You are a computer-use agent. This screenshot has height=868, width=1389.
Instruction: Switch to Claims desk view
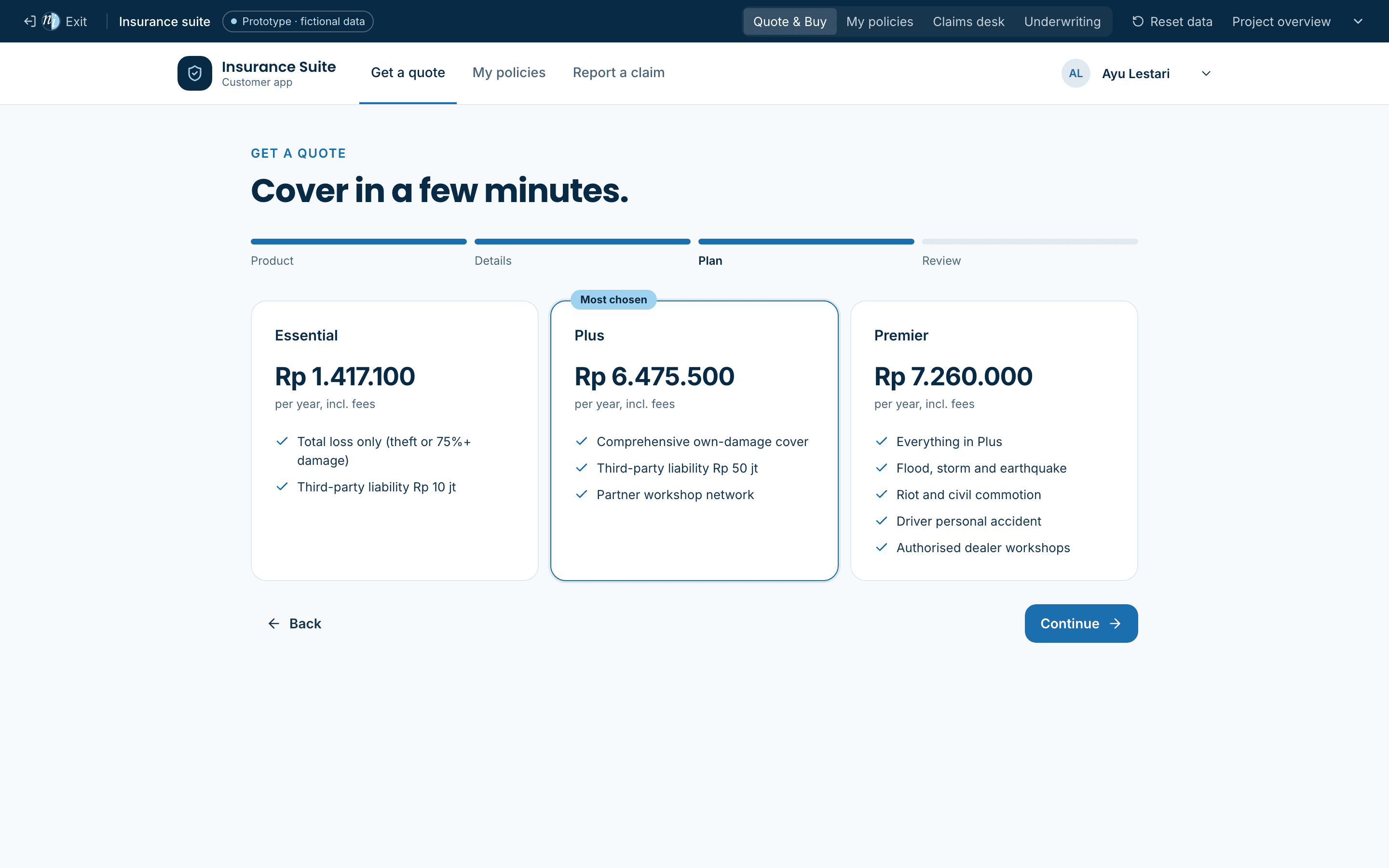(x=968, y=22)
